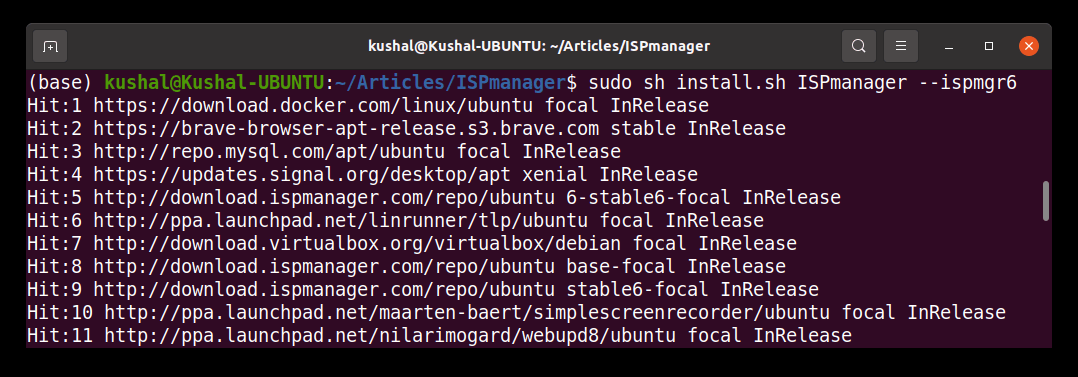Open the simplescreenrecorder launchpad URL
Image resolution: width=1078 pixels, height=377 pixels.
pos(468,313)
